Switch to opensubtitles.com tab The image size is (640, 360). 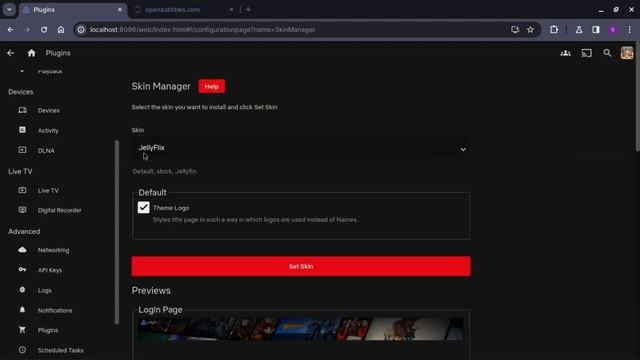(183, 9)
